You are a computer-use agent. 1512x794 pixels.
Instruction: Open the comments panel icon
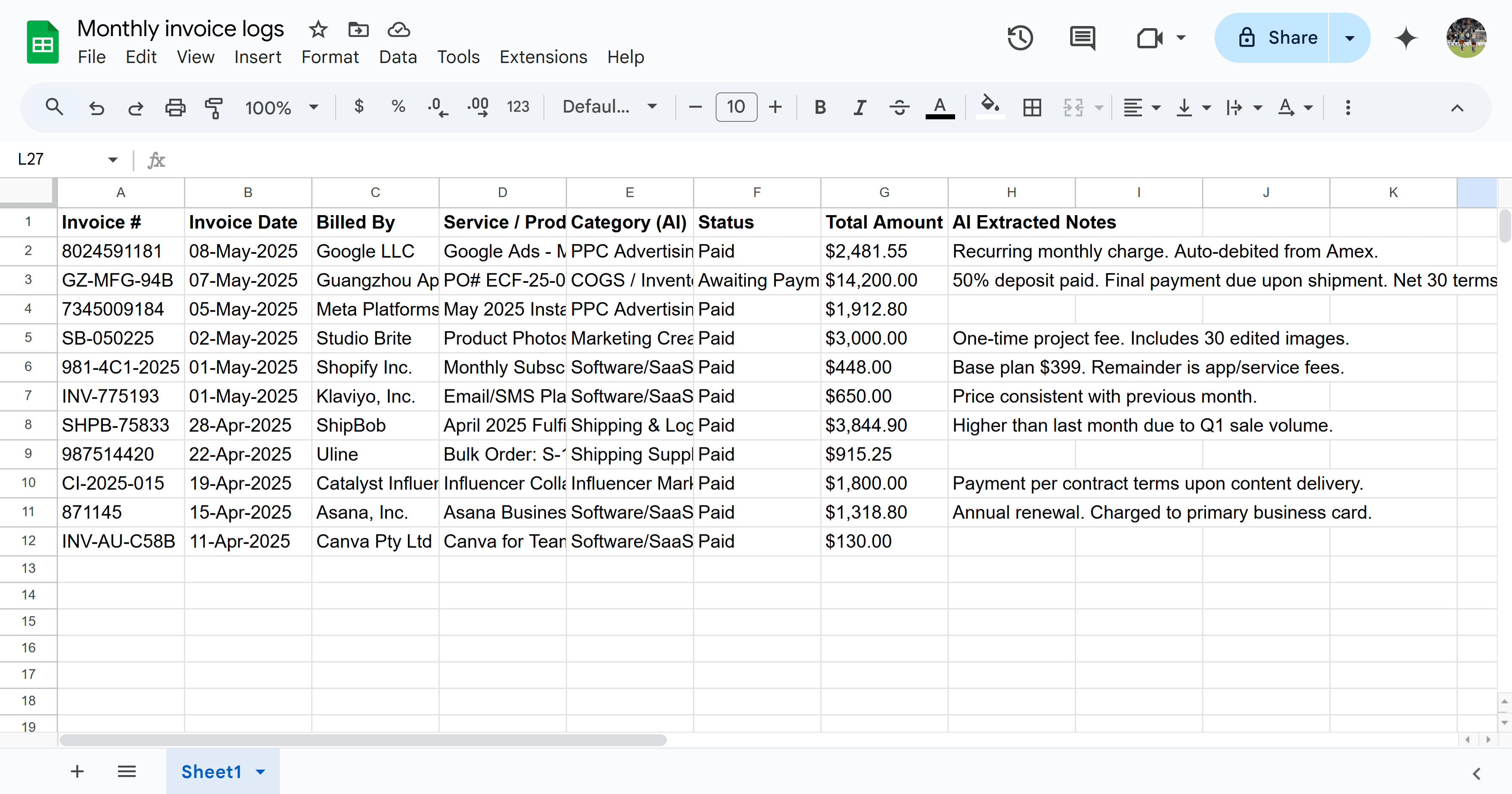click(x=1082, y=38)
